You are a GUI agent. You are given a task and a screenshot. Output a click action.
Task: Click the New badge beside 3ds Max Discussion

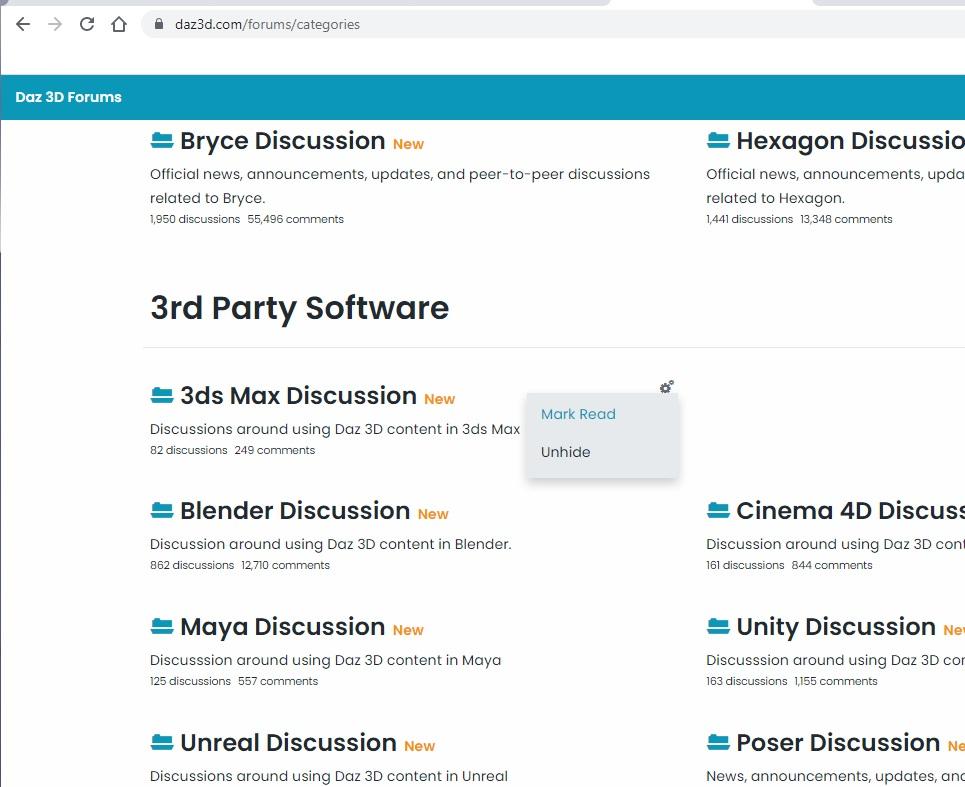[439, 399]
